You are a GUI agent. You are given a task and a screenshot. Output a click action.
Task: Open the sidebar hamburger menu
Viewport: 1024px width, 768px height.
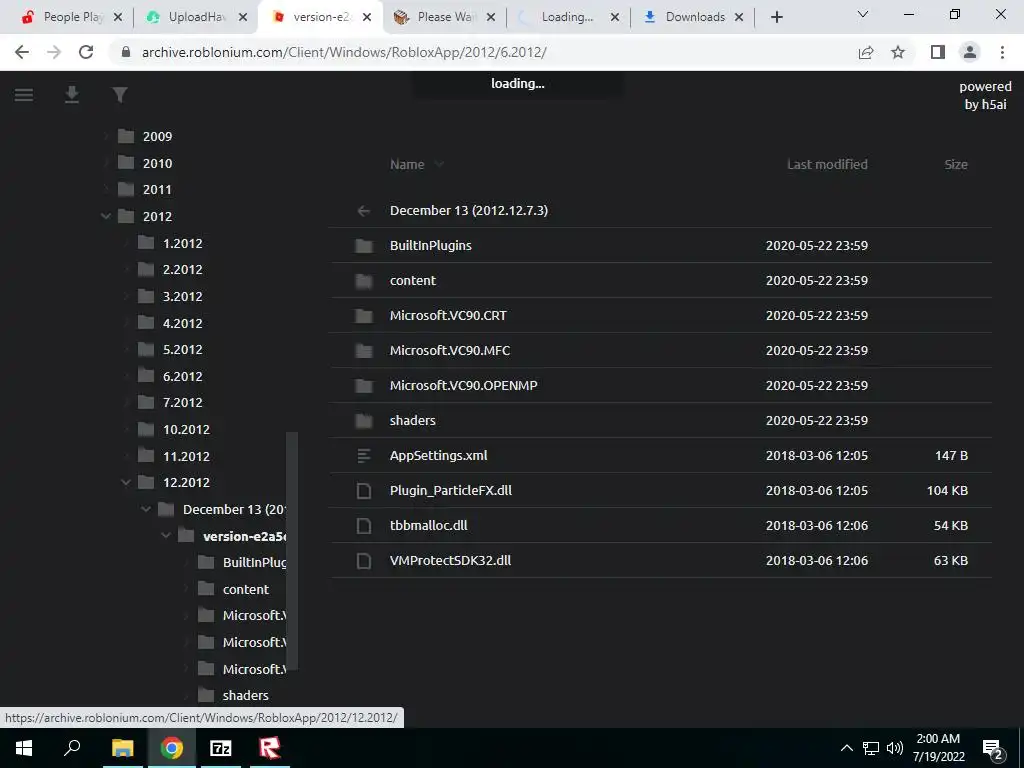point(24,95)
